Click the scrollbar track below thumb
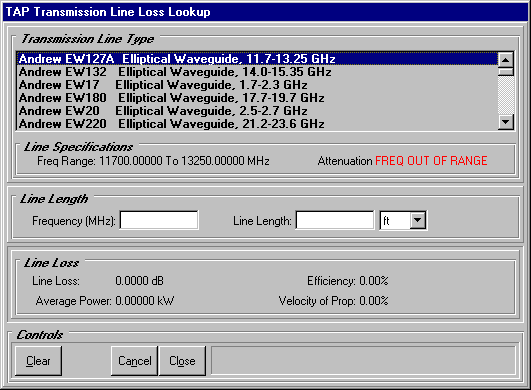The image size is (531, 390). pos(506,95)
